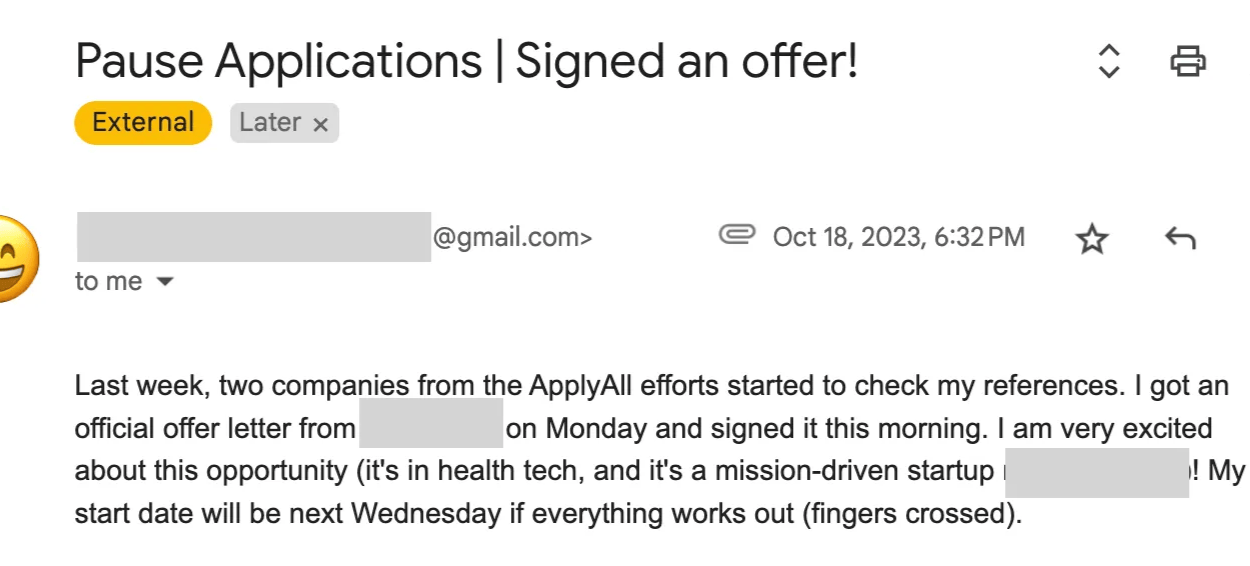This screenshot has height=566, width=1250.
Task: Open the Later label
Action: (x=270, y=123)
